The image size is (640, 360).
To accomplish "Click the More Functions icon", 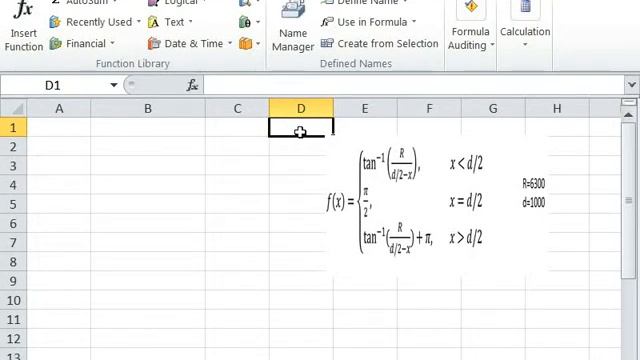I will pyautogui.click(x=245, y=43).
